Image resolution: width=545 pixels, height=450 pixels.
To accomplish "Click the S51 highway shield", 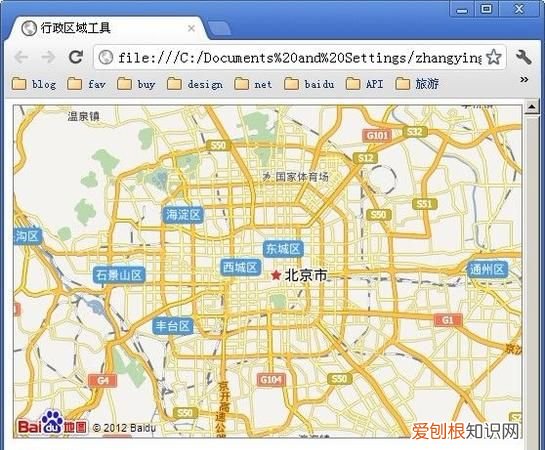I will (424, 204).
